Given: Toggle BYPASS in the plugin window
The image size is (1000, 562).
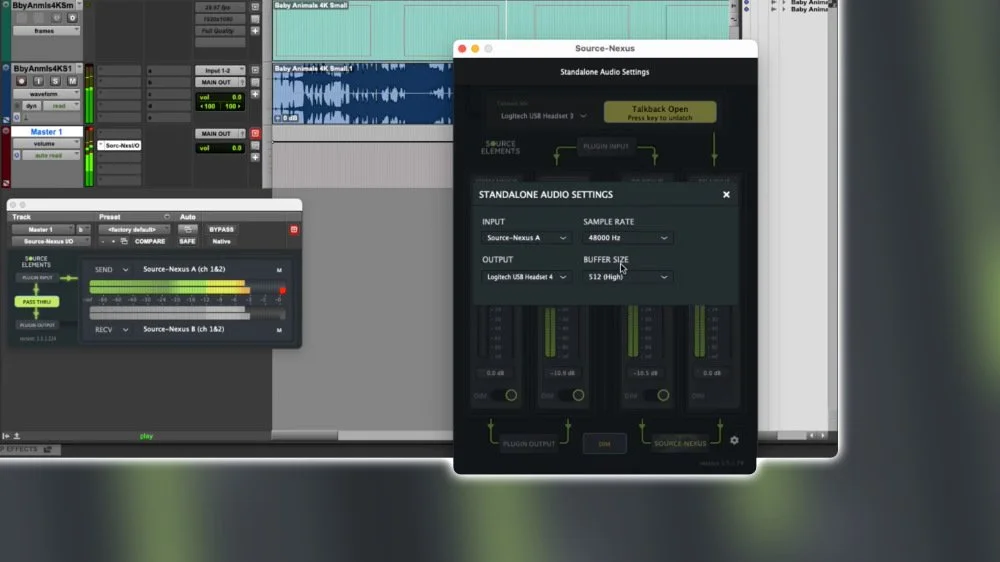Looking at the screenshot, I should pos(221,229).
